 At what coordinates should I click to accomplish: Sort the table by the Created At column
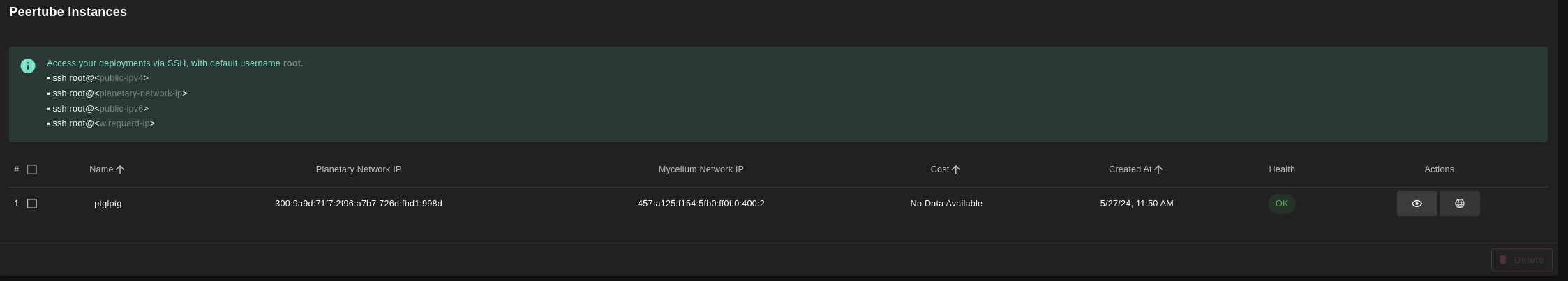[1130, 169]
